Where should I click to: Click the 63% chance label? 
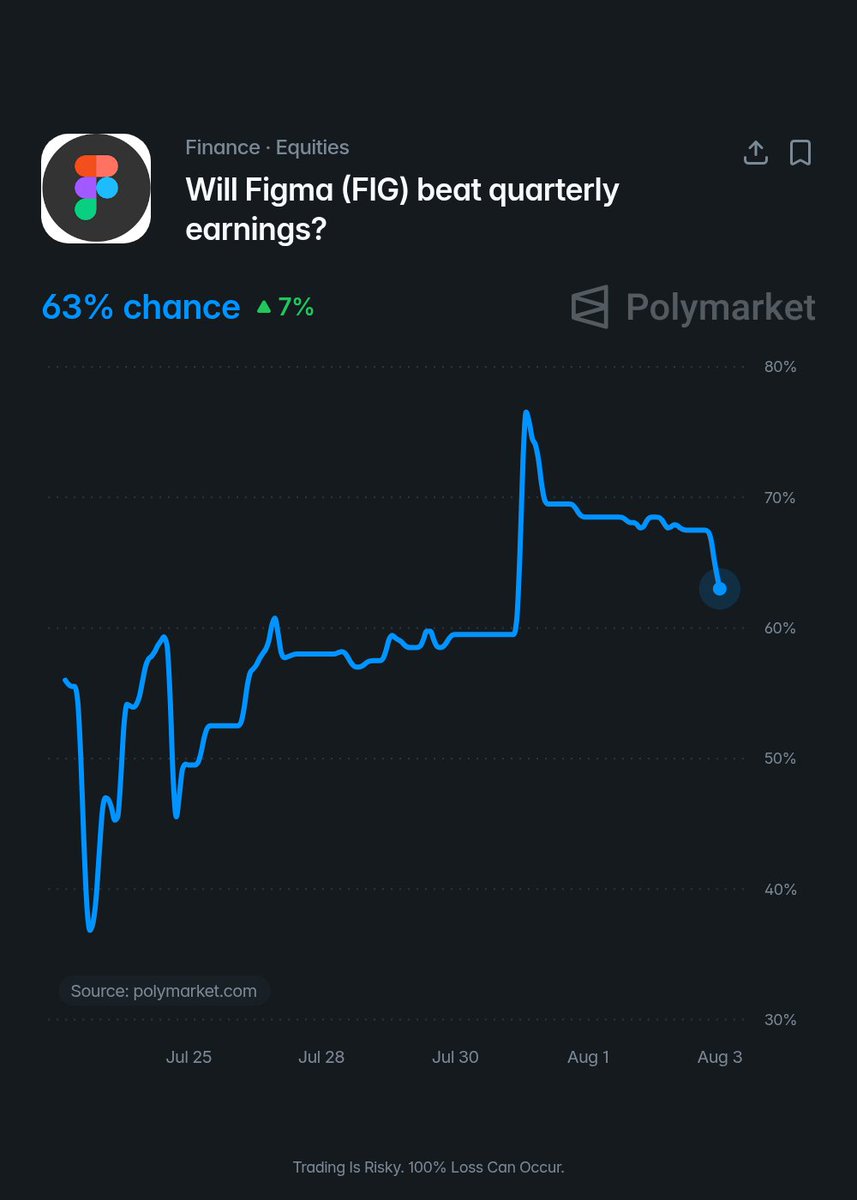tap(141, 307)
